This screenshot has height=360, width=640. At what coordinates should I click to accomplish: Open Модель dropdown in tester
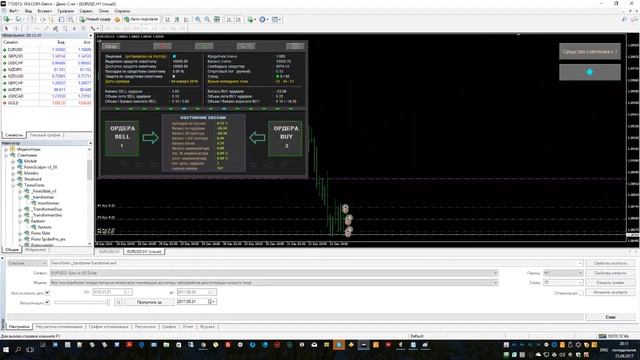(274, 283)
